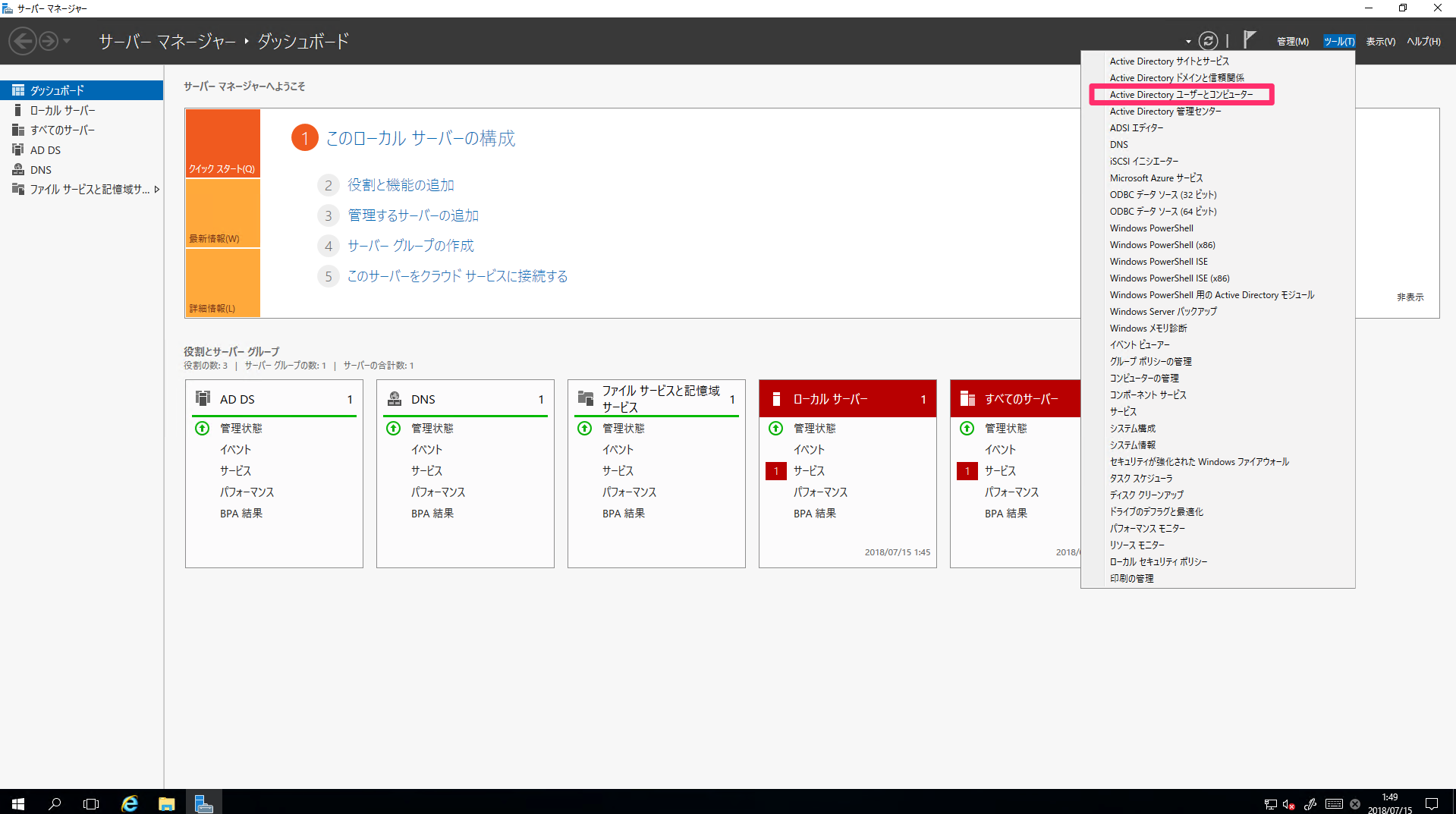This screenshot has height=814, width=1456.
Task: Refresh the Server Manager view
Action: click(x=1207, y=40)
